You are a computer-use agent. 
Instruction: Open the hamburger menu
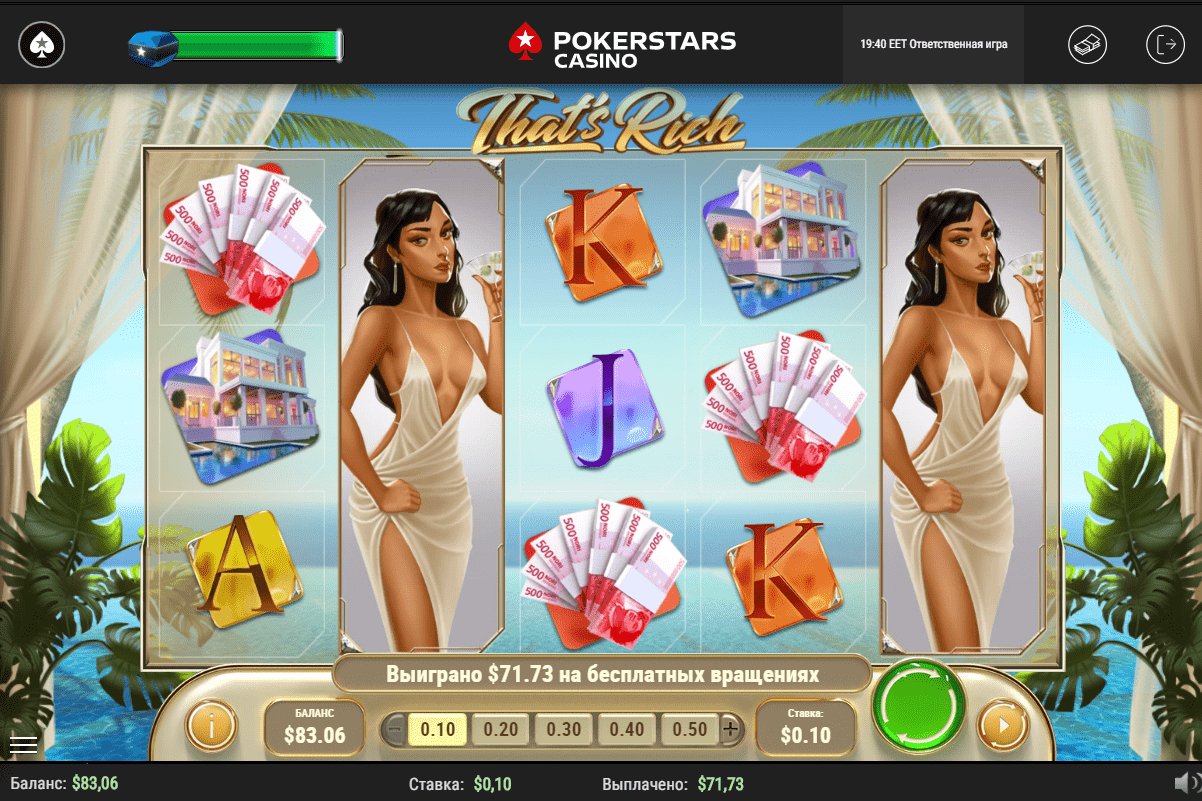tap(23, 744)
